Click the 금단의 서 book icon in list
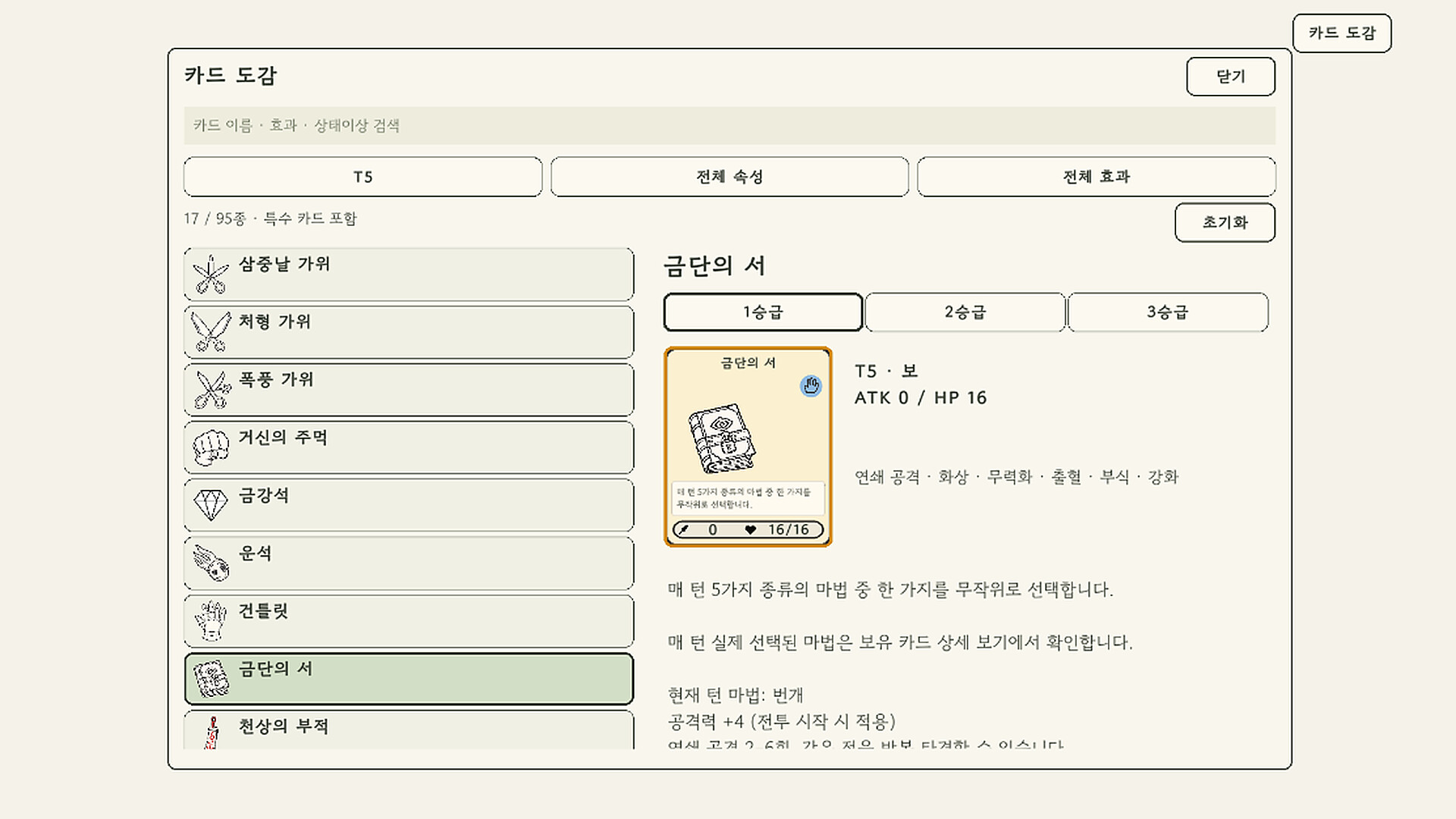Screen dimensions: 1456x819 (211, 679)
